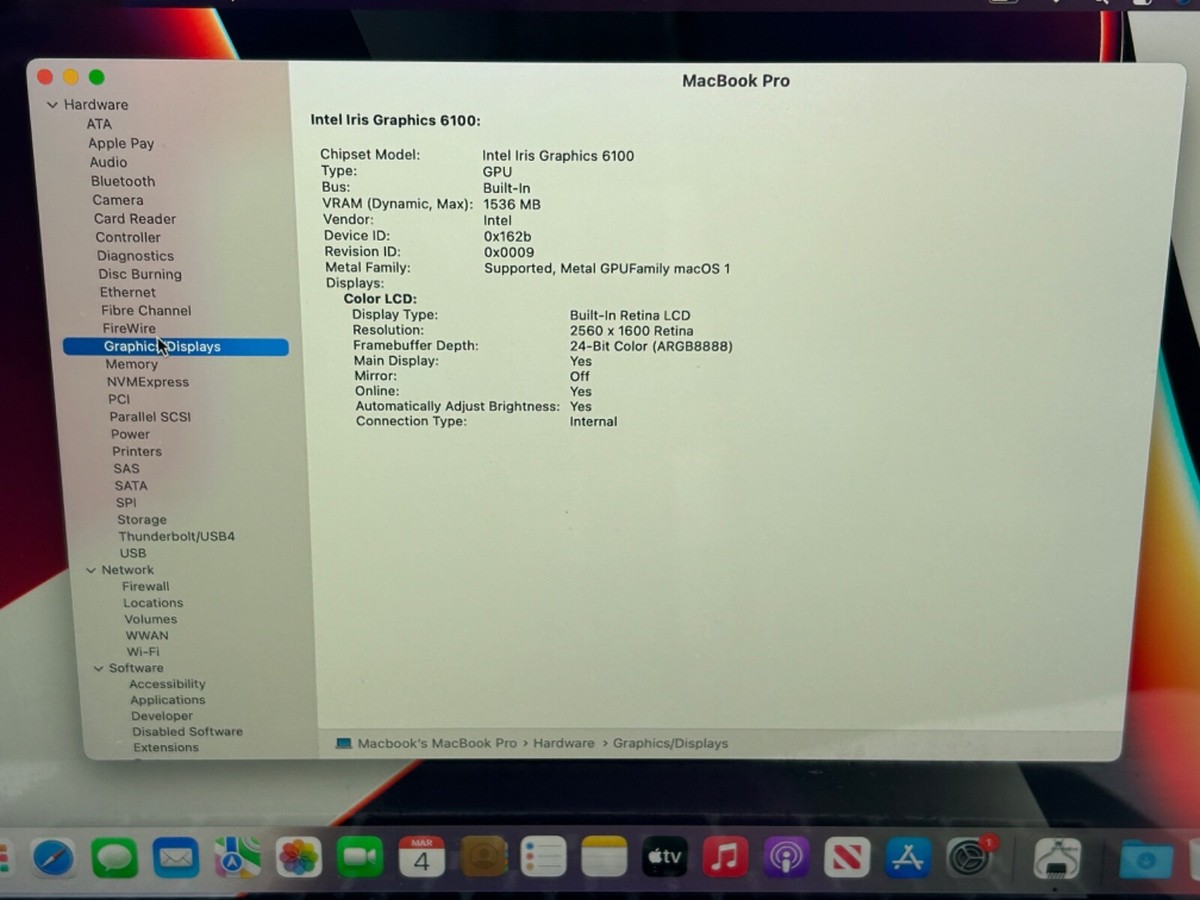Open the Card Reader entry

coord(135,219)
